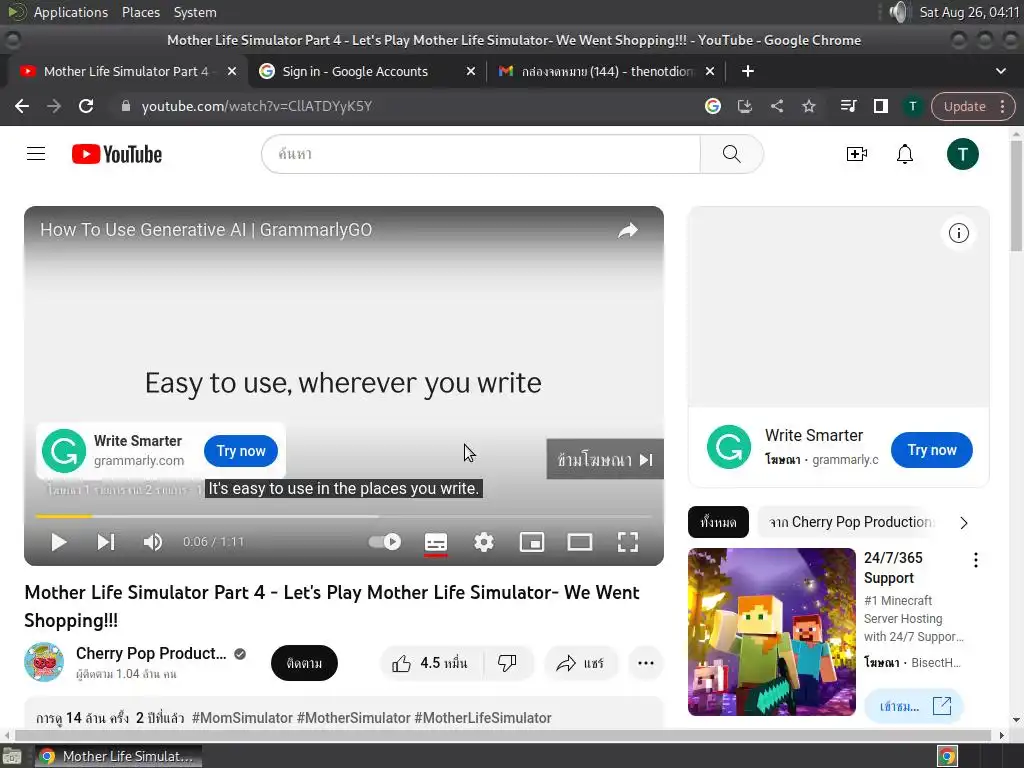
Task: Open the Places menu
Action: click(x=140, y=12)
